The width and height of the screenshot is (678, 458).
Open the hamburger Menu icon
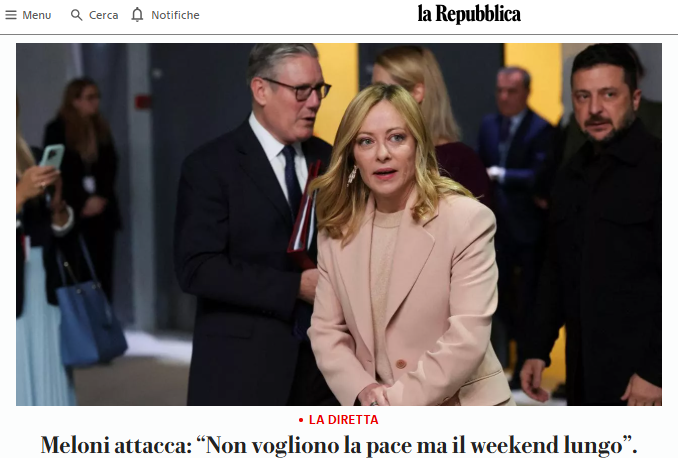click(11, 15)
